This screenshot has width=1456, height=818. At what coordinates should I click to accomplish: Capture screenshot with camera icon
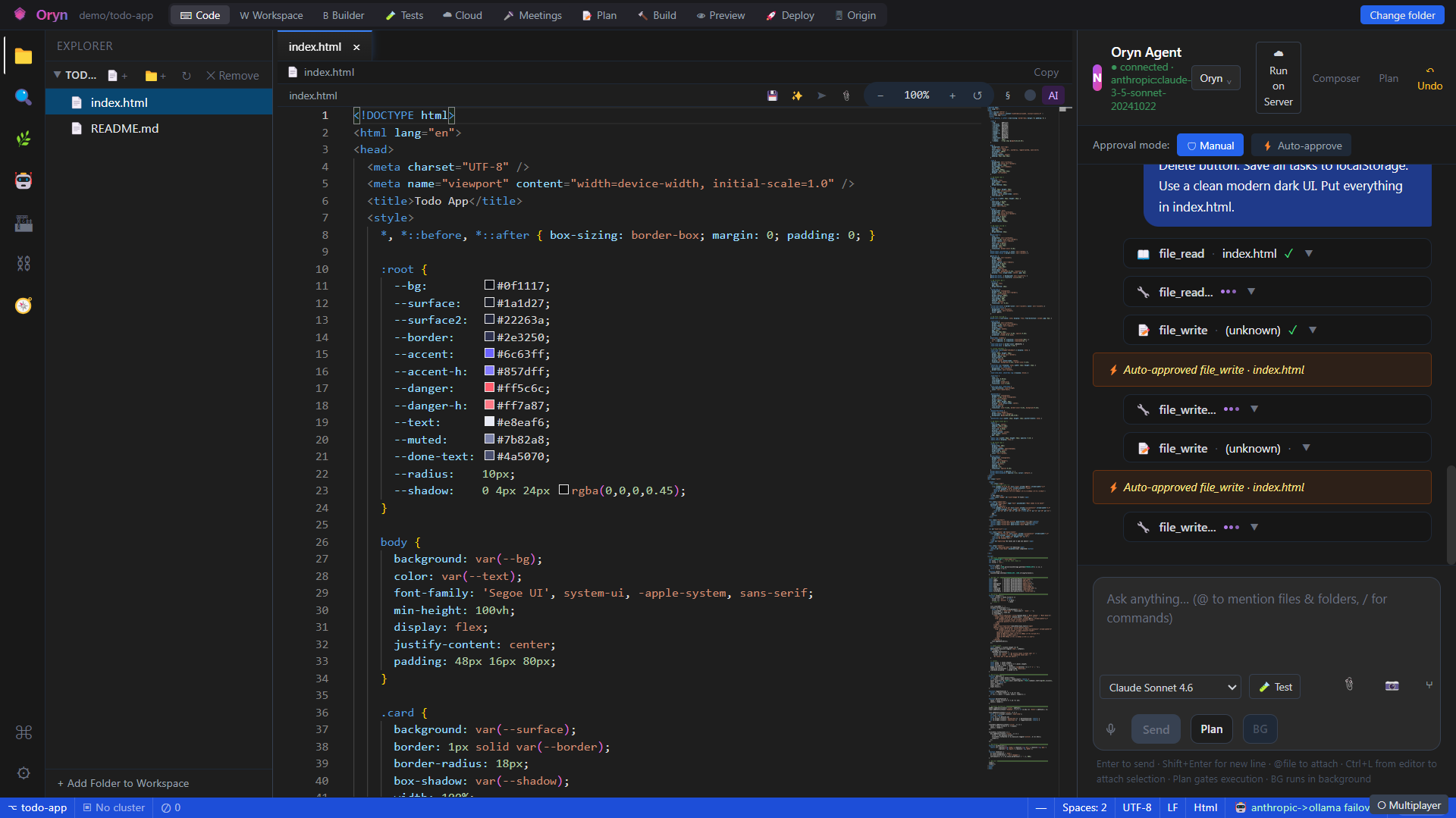[x=1392, y=685]
